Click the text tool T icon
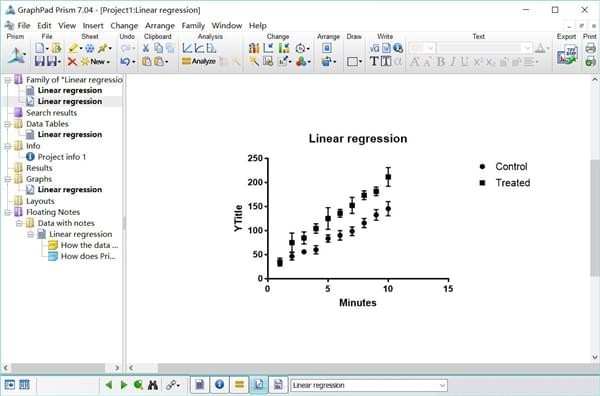This screenshot has height=396, width=600. click(x=374, y=61)
